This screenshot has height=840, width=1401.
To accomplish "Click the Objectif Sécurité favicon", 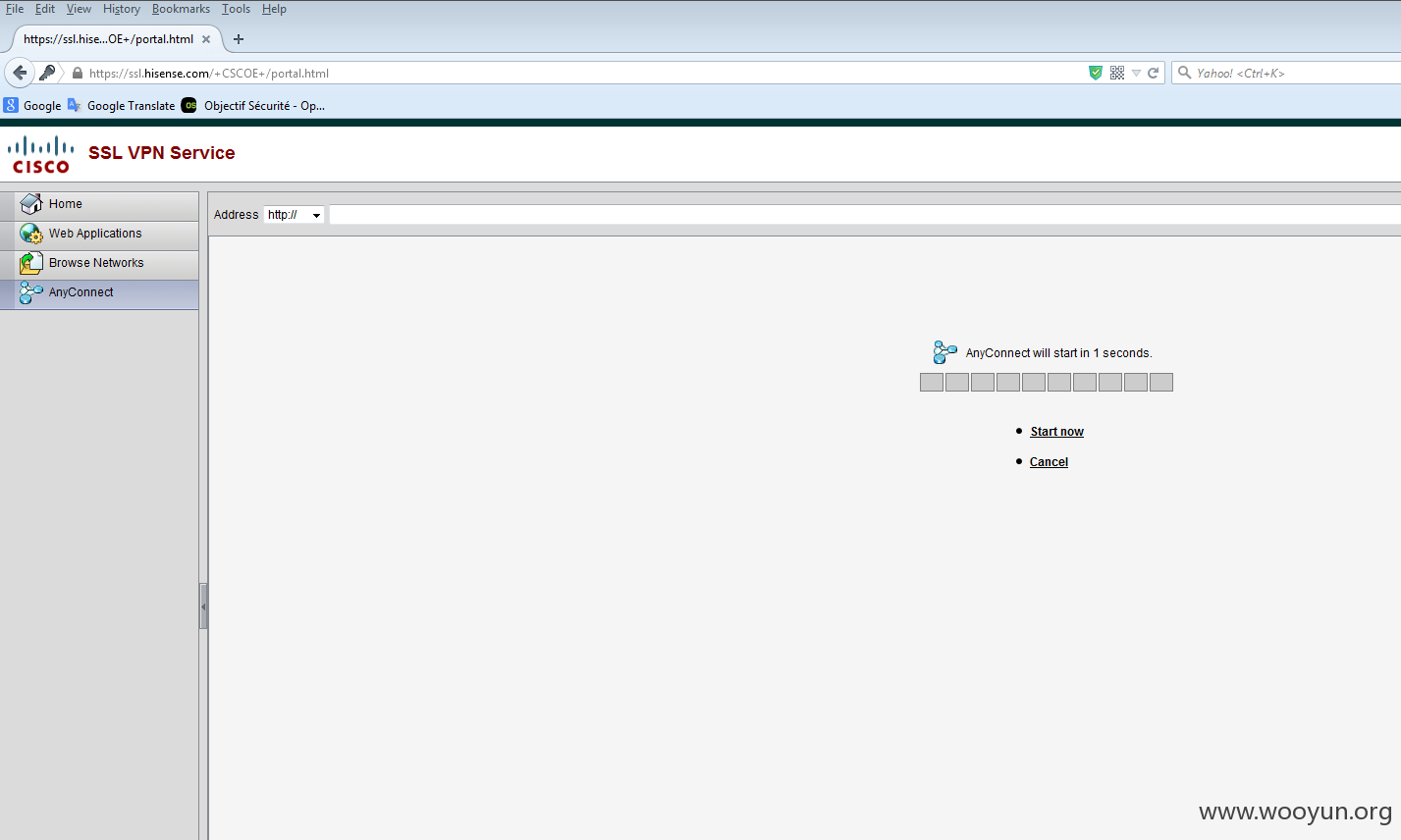I will point(189,105).
